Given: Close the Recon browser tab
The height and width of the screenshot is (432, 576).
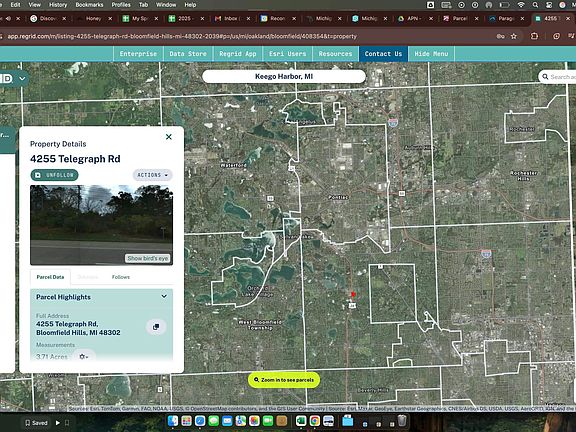Looking at the screenshot, I should tap(294, 18).
